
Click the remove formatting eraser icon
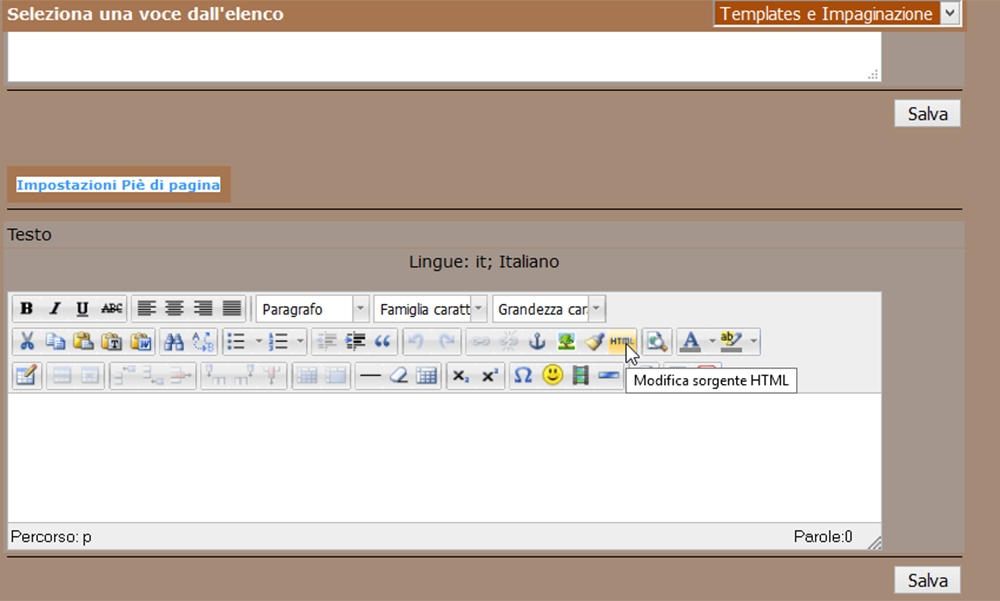click(399, 375)
